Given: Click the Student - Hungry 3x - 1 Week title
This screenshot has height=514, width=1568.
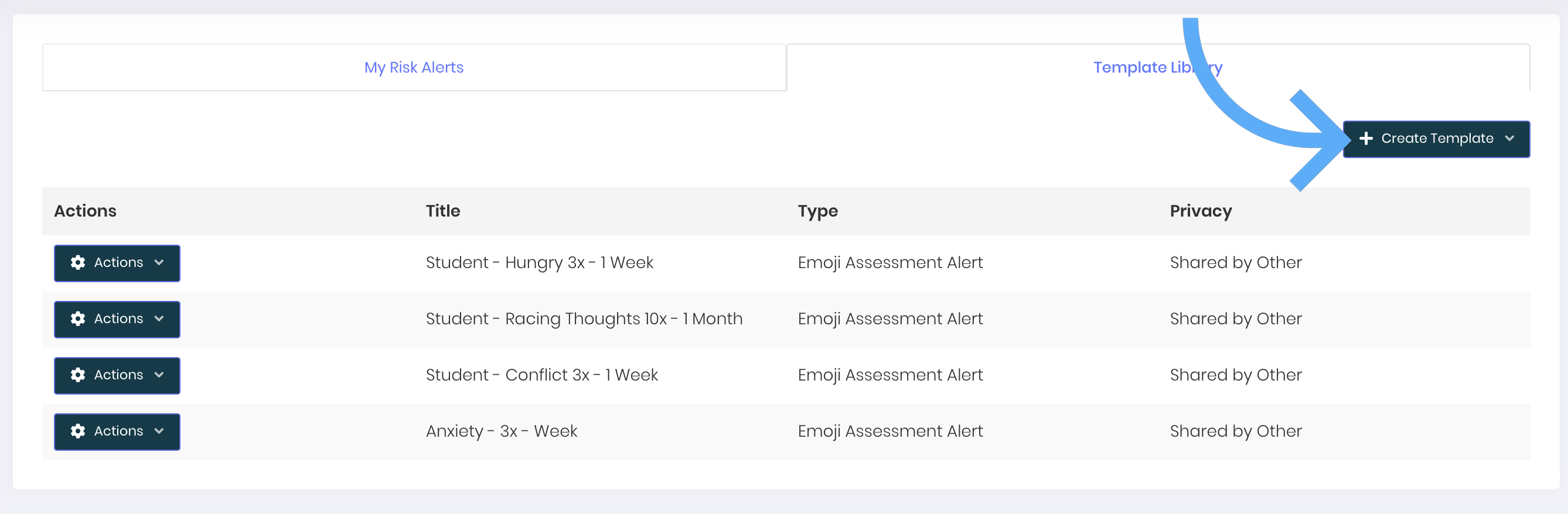Looking at the screenshot, I should click(539, 263).
